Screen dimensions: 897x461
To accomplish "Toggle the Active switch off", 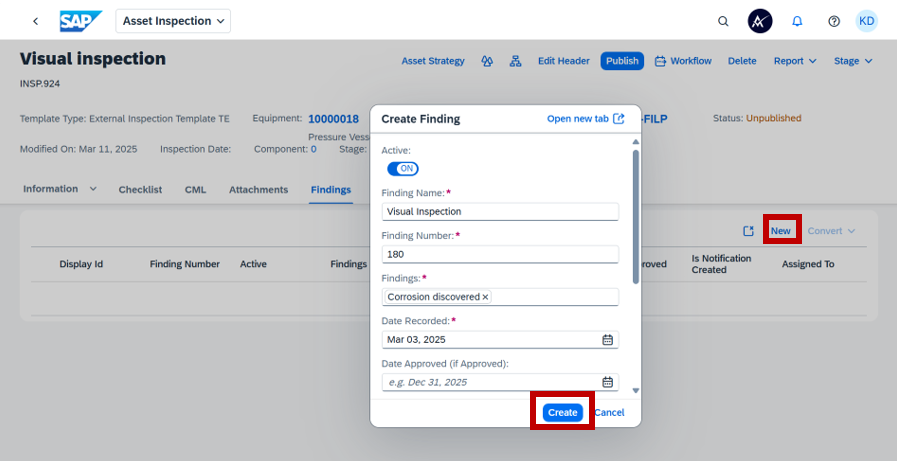I will coord(403,169).
